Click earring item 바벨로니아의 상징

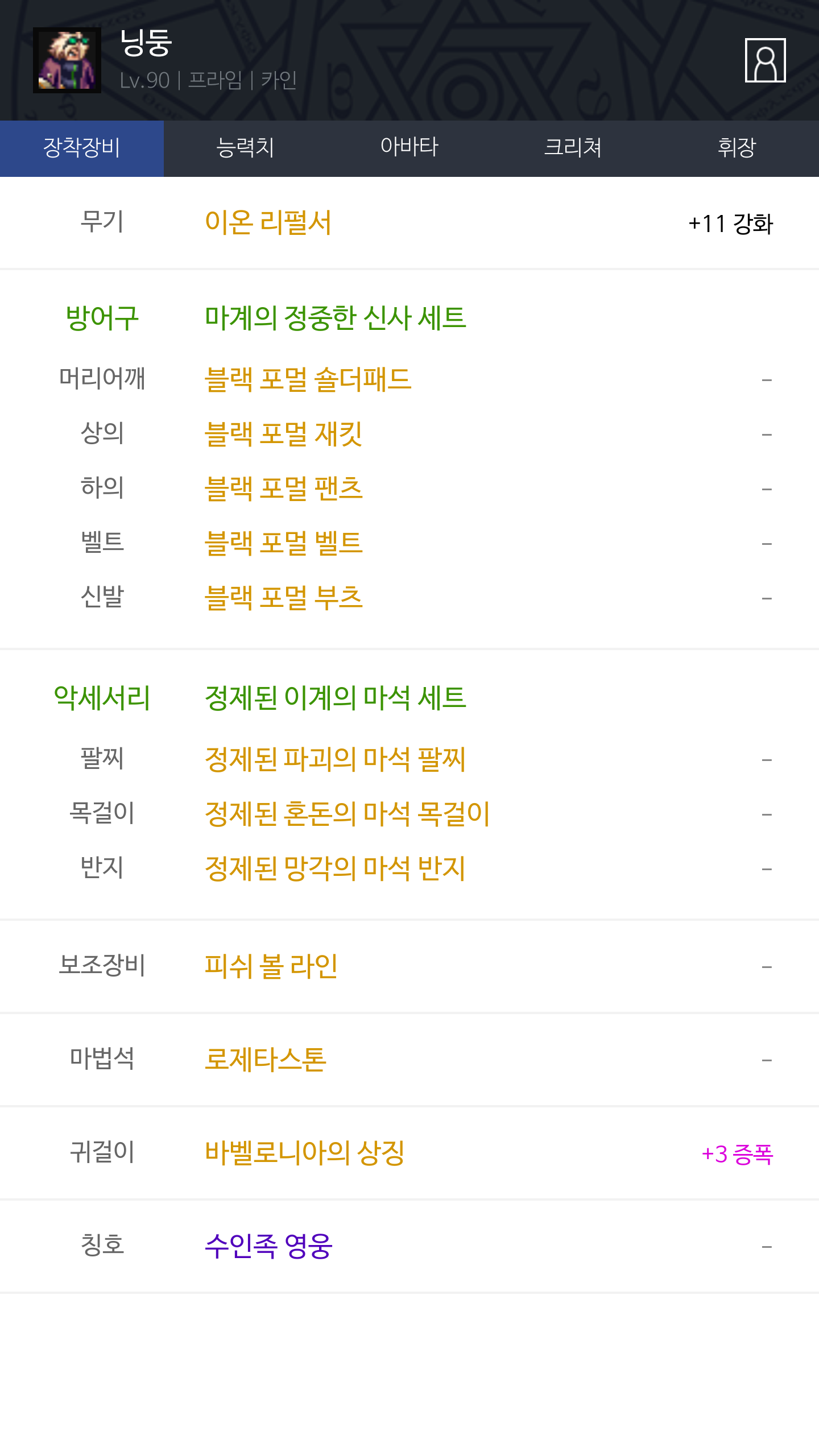pos(304,1153)
